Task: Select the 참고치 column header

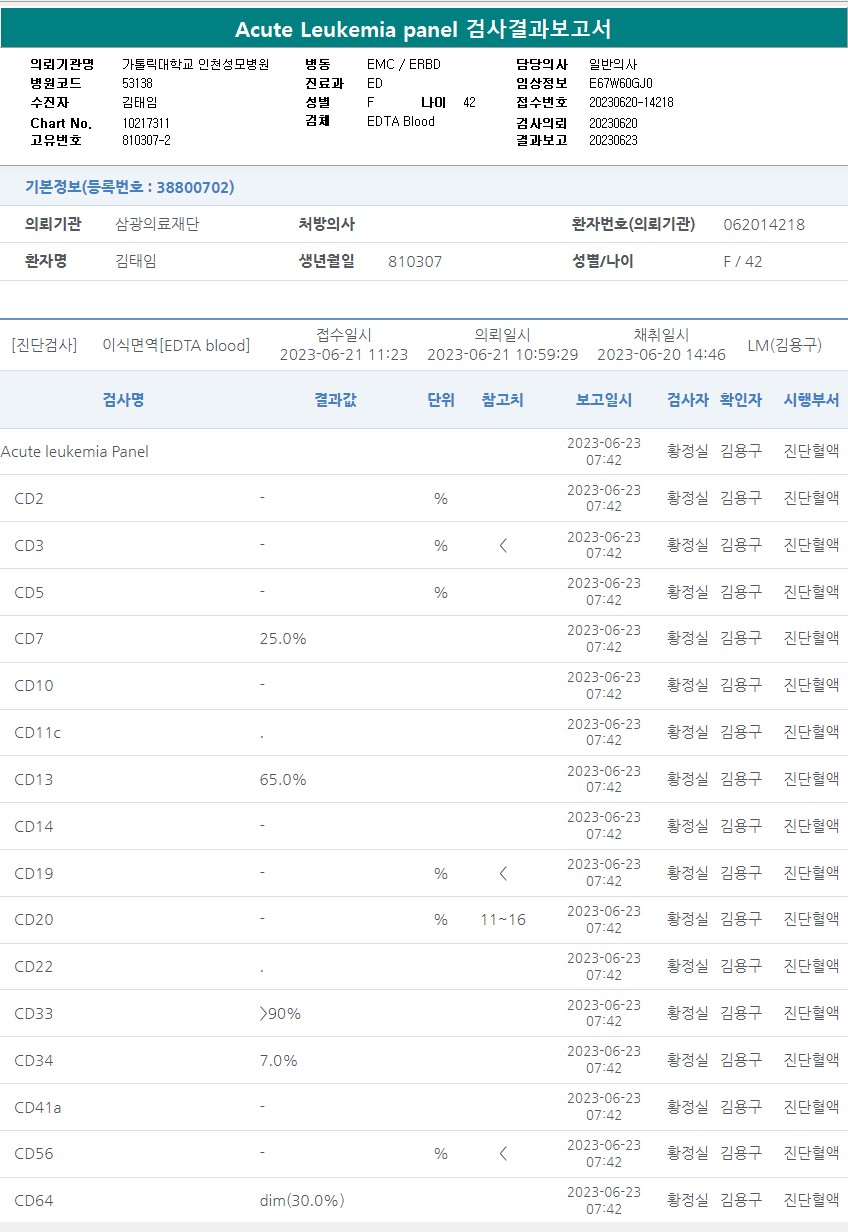Action: pos(502,400)
